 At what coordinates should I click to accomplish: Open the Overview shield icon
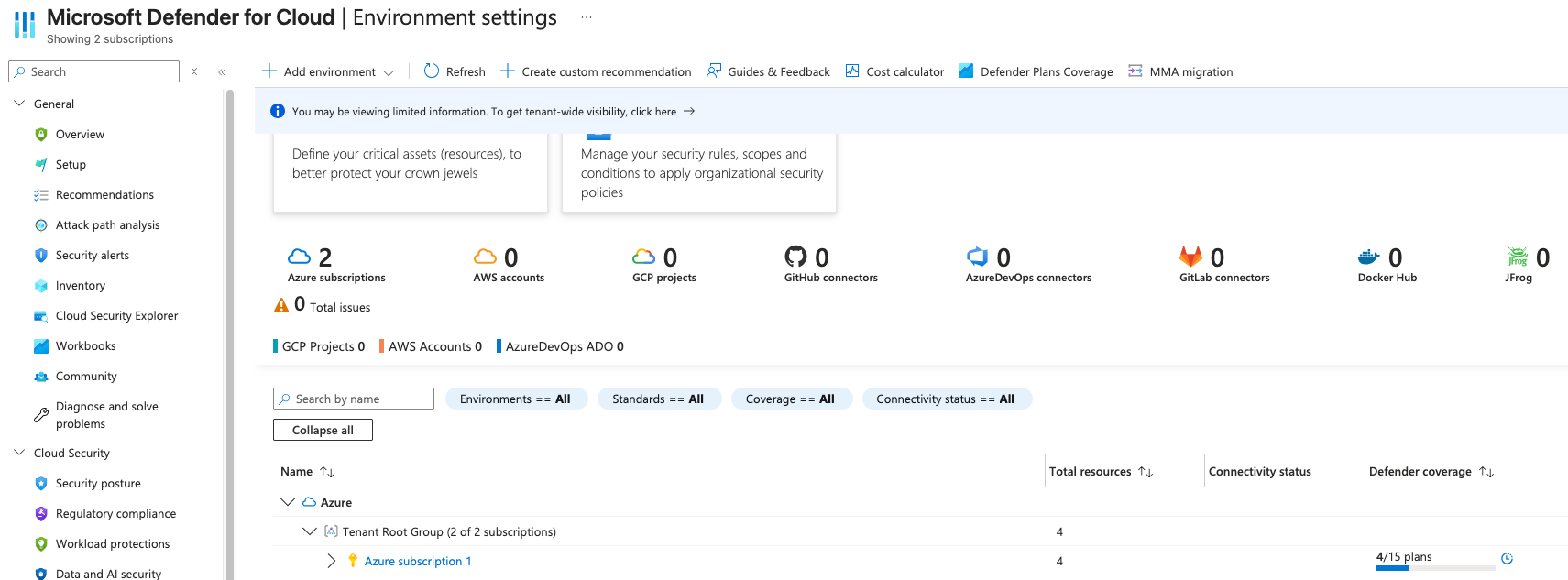(x=41, y=135)
